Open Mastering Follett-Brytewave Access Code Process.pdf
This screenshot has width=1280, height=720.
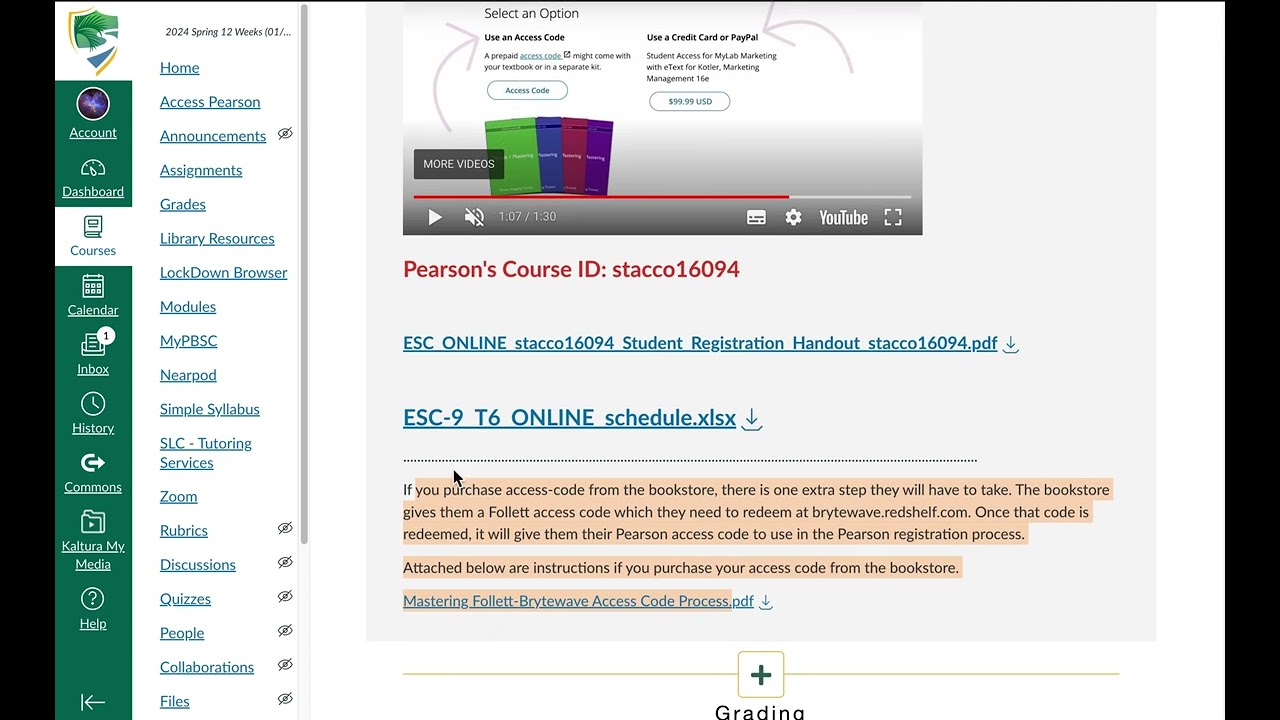coord(578,601)
